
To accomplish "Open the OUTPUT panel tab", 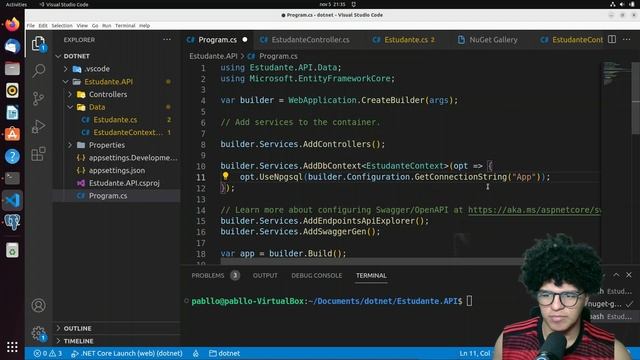I will [x=265, y=276].
